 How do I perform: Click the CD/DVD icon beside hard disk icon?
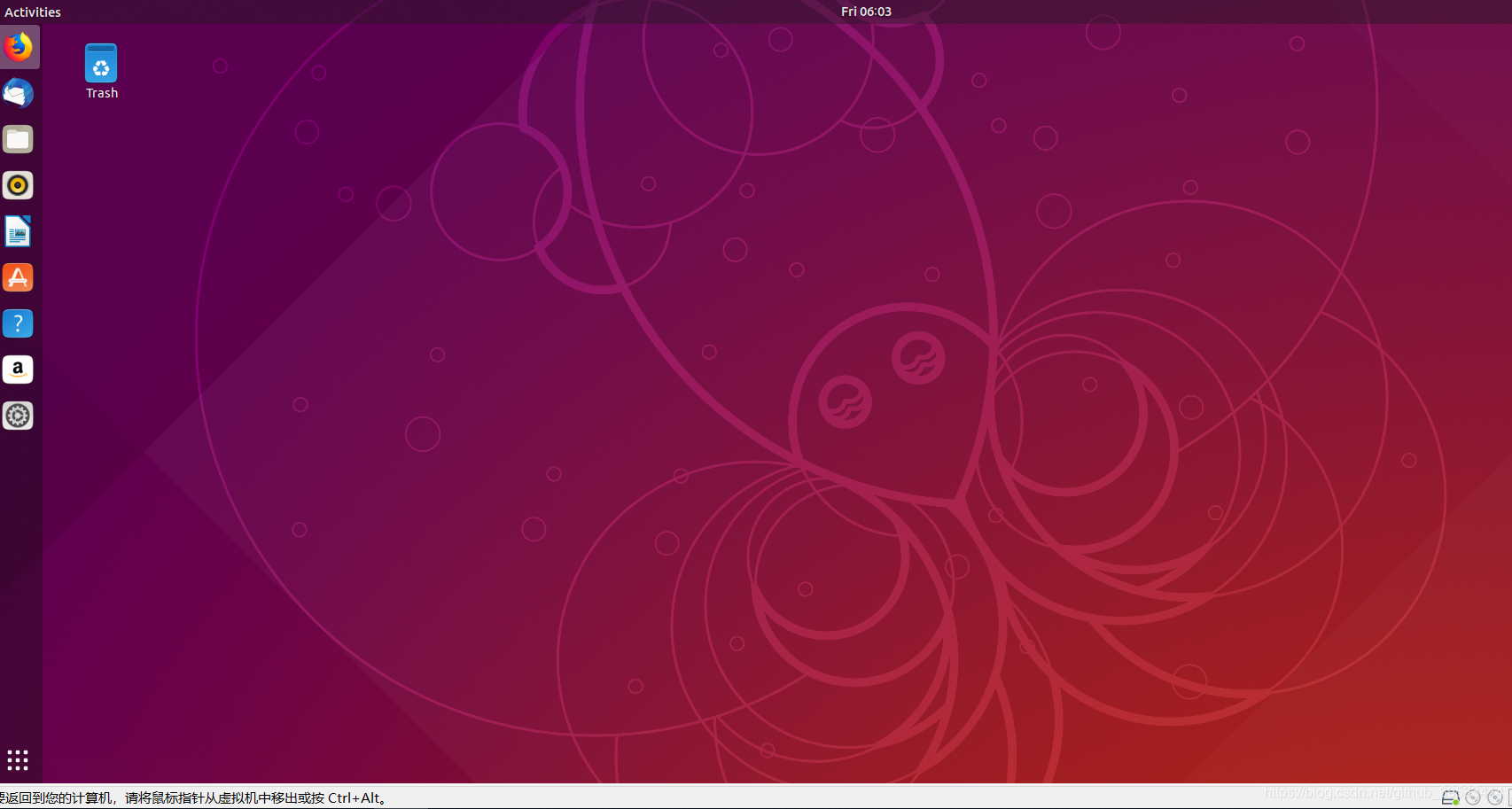tap(1473, 797)
